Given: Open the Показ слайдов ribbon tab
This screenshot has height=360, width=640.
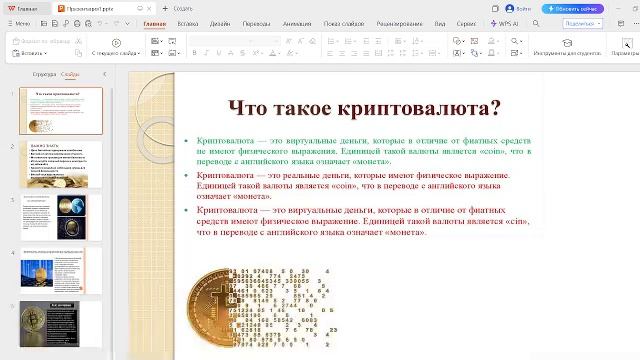Looking at the screenshot, I should [344, 24].
